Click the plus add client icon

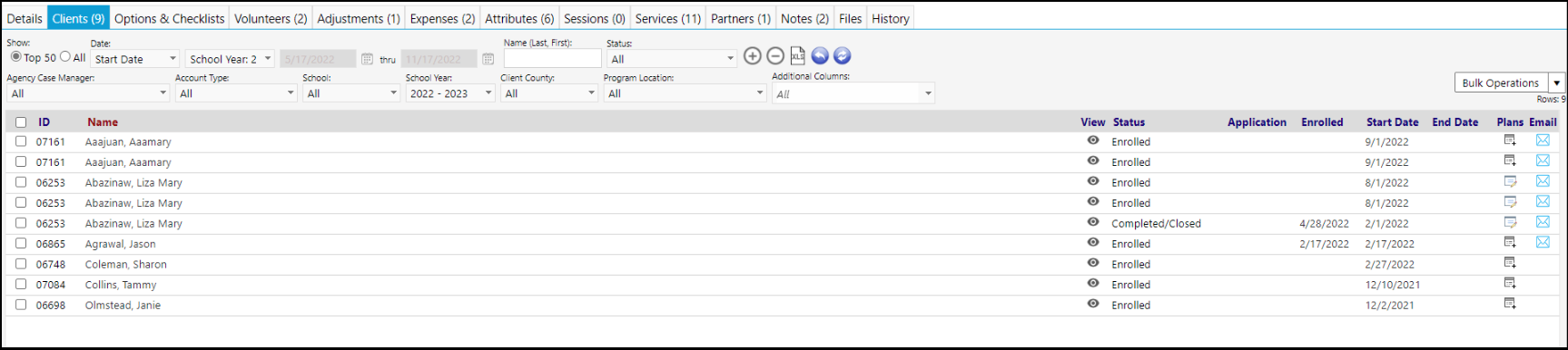752,56
